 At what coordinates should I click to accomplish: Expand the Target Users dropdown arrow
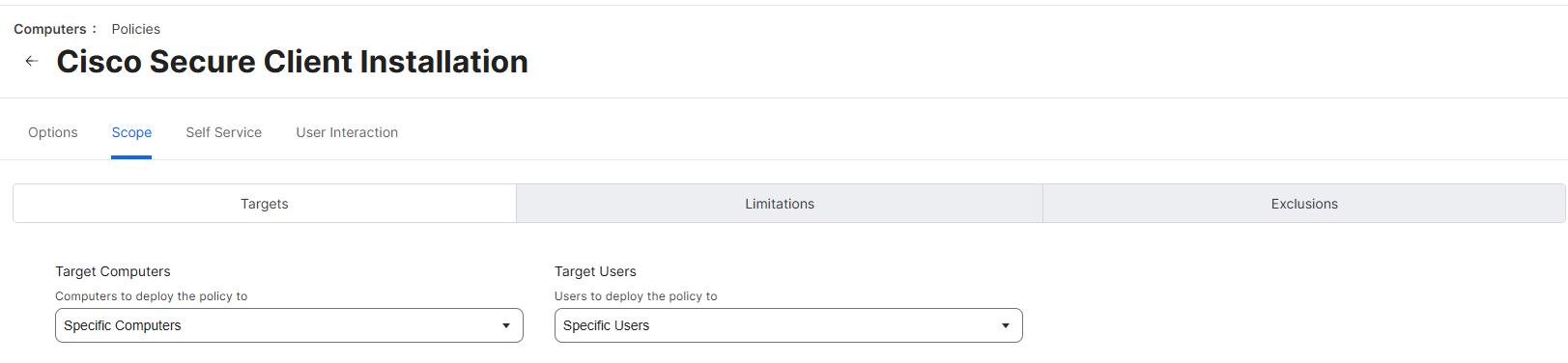click(1006, 326)
